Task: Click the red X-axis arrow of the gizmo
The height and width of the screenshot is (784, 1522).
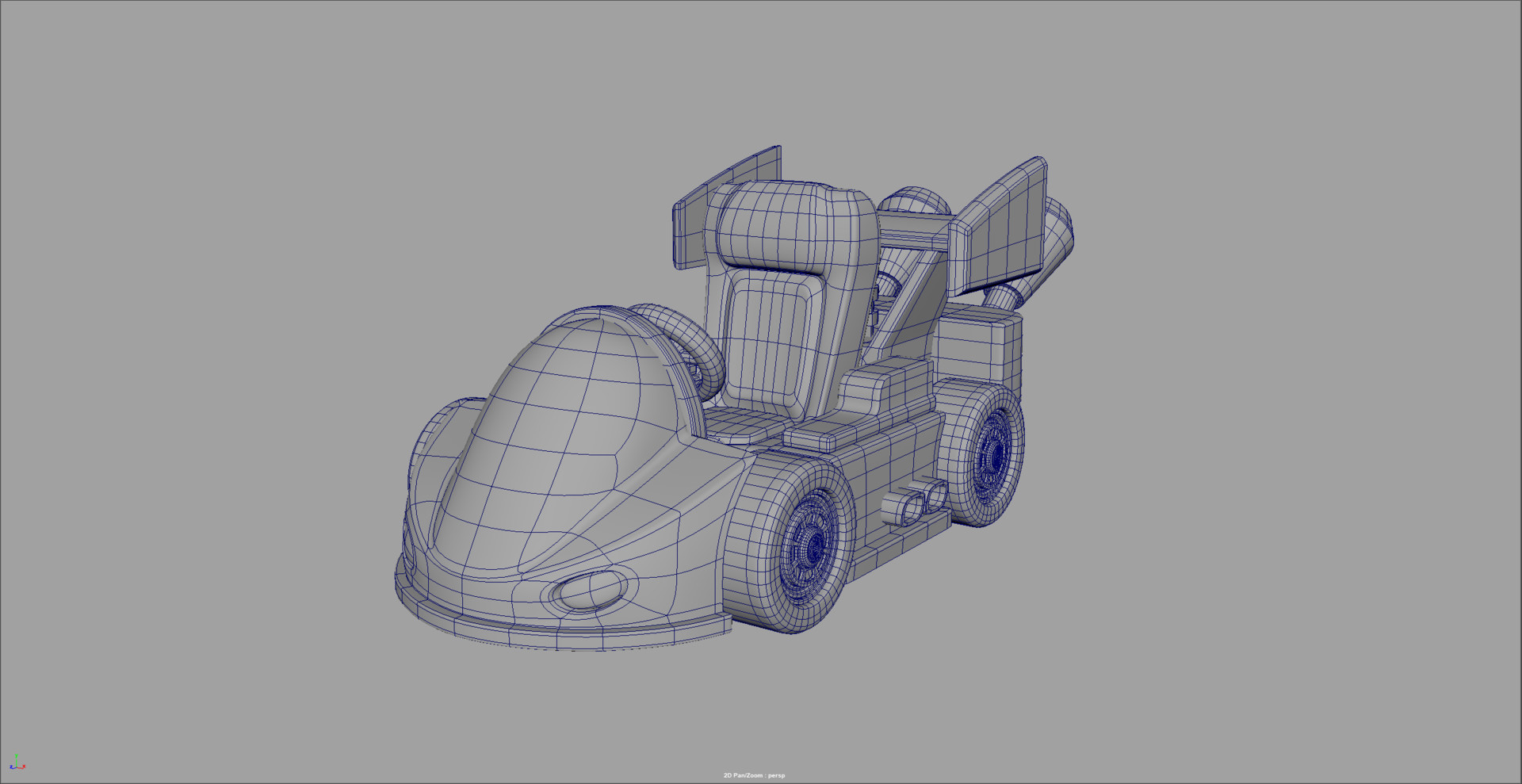Action: pos(24,767)
